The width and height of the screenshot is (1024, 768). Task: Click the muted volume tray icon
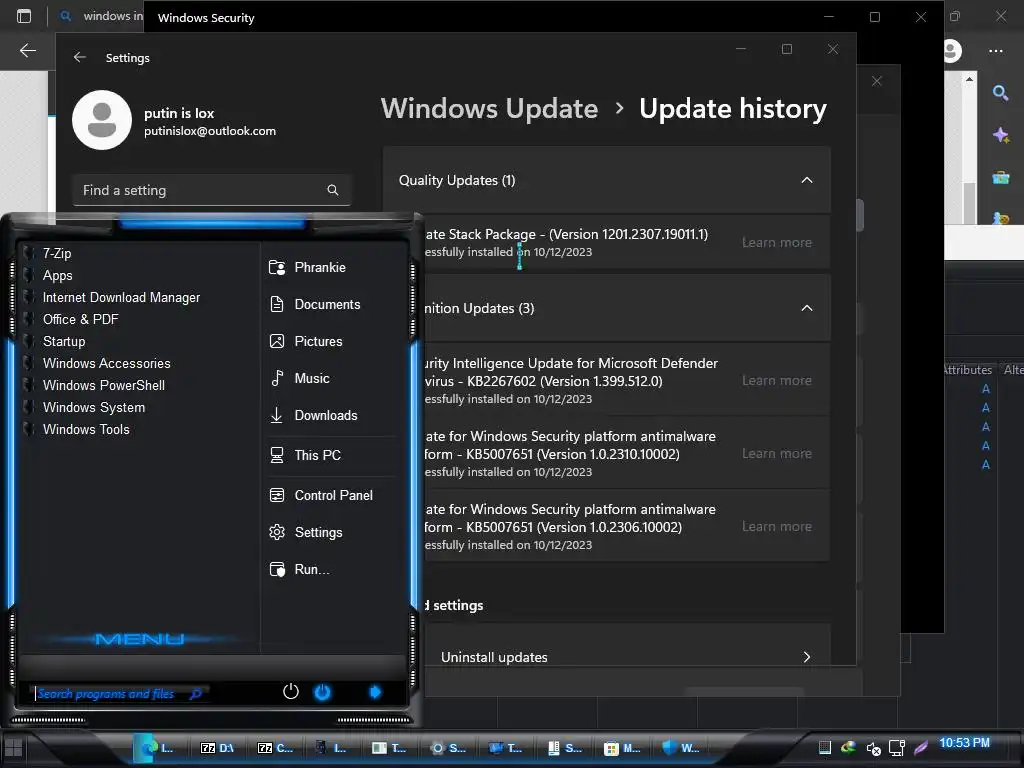click(873, 748)
